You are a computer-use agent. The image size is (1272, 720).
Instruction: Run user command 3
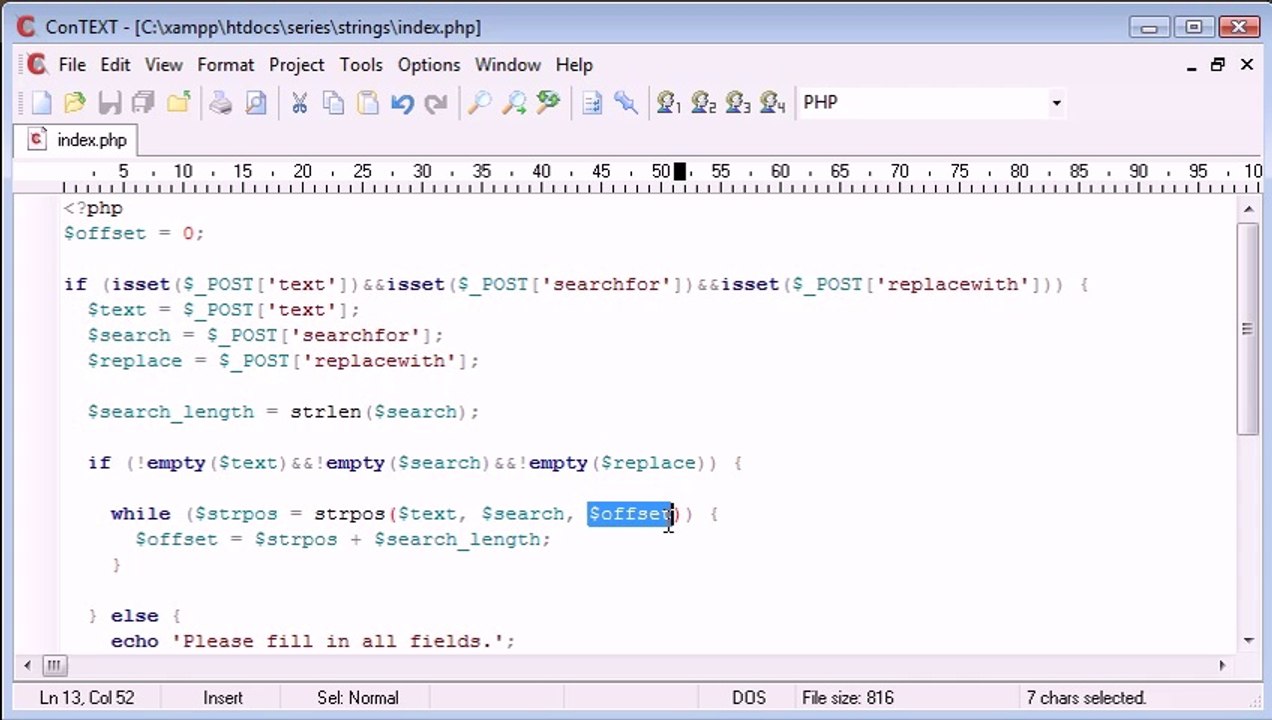(738, 102)
